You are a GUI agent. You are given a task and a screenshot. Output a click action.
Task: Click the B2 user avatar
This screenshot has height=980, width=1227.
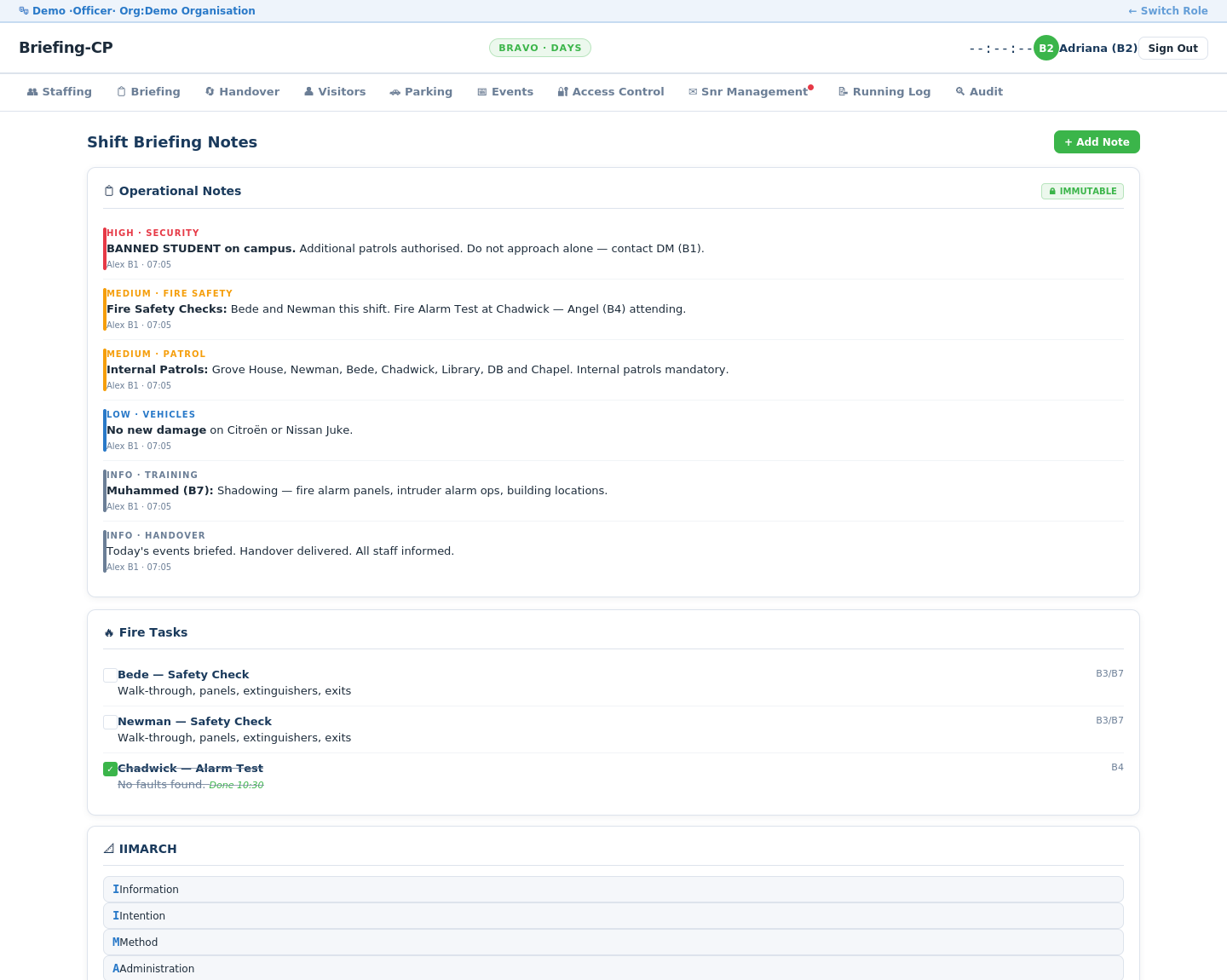(1046, 48)
